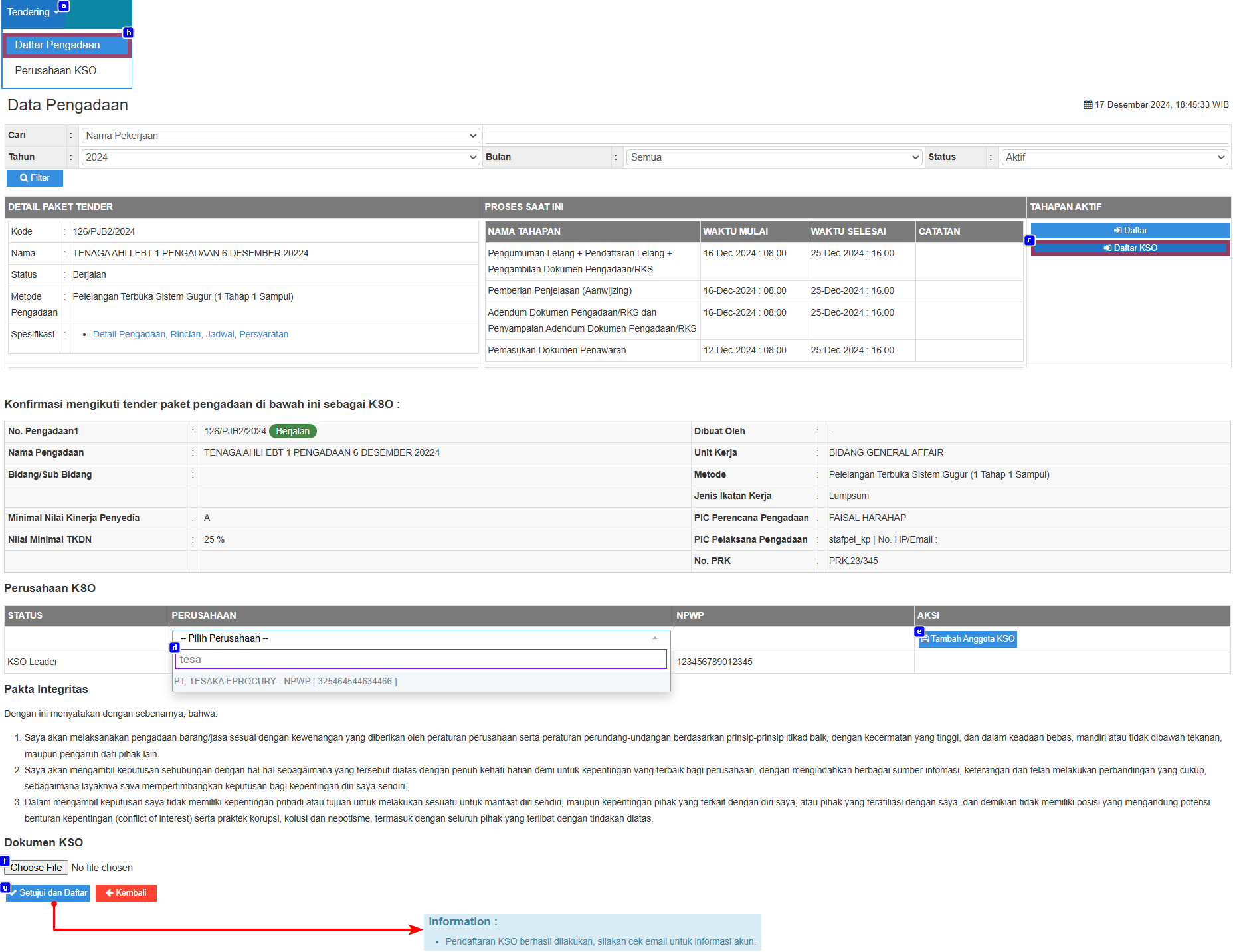The width and height of the screenshot is (1235, 952).
Task: Click the magnifier icon on the Filter button
Action: click(x=24, y=178)
